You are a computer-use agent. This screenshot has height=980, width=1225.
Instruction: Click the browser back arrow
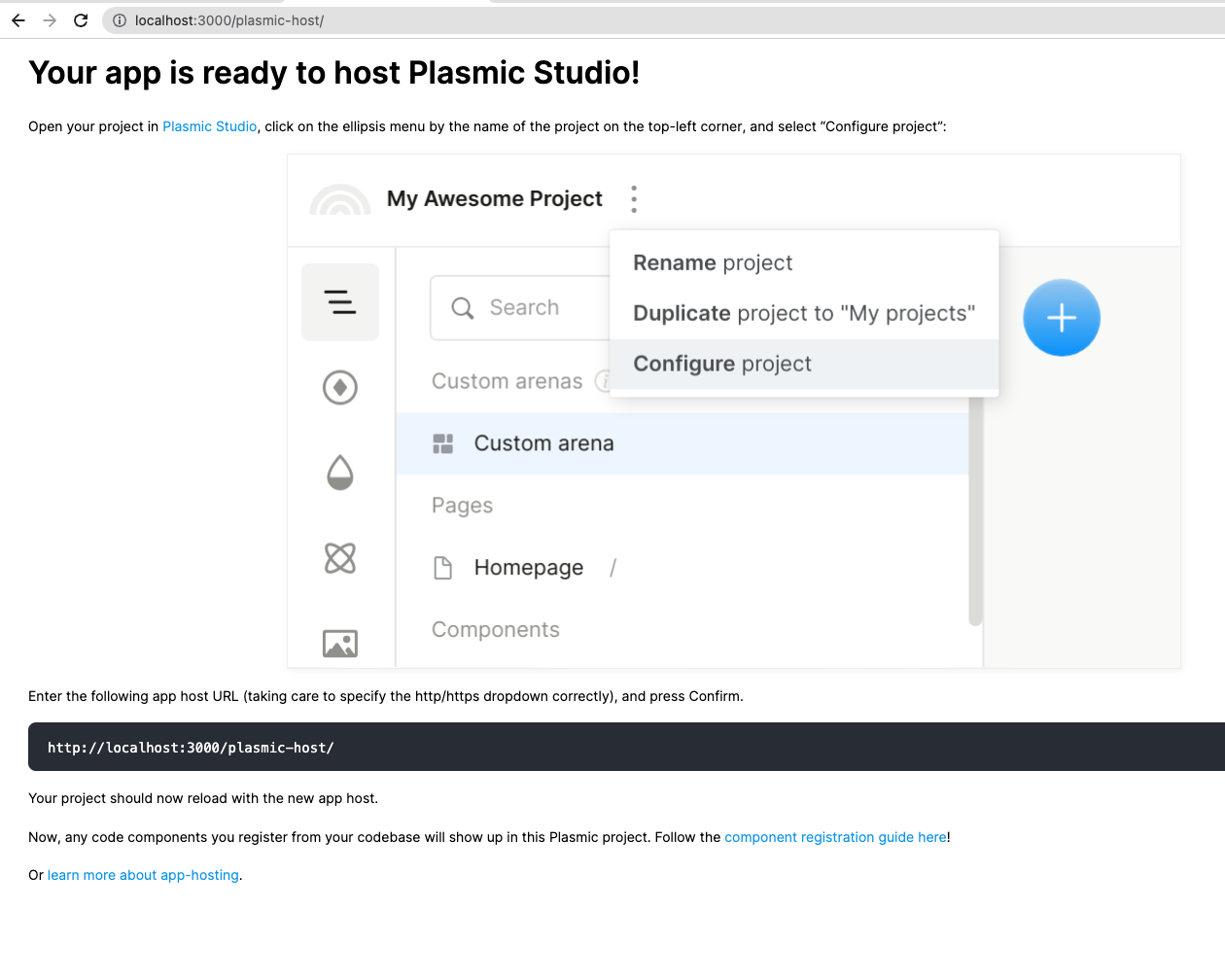[x=18, y=20]
